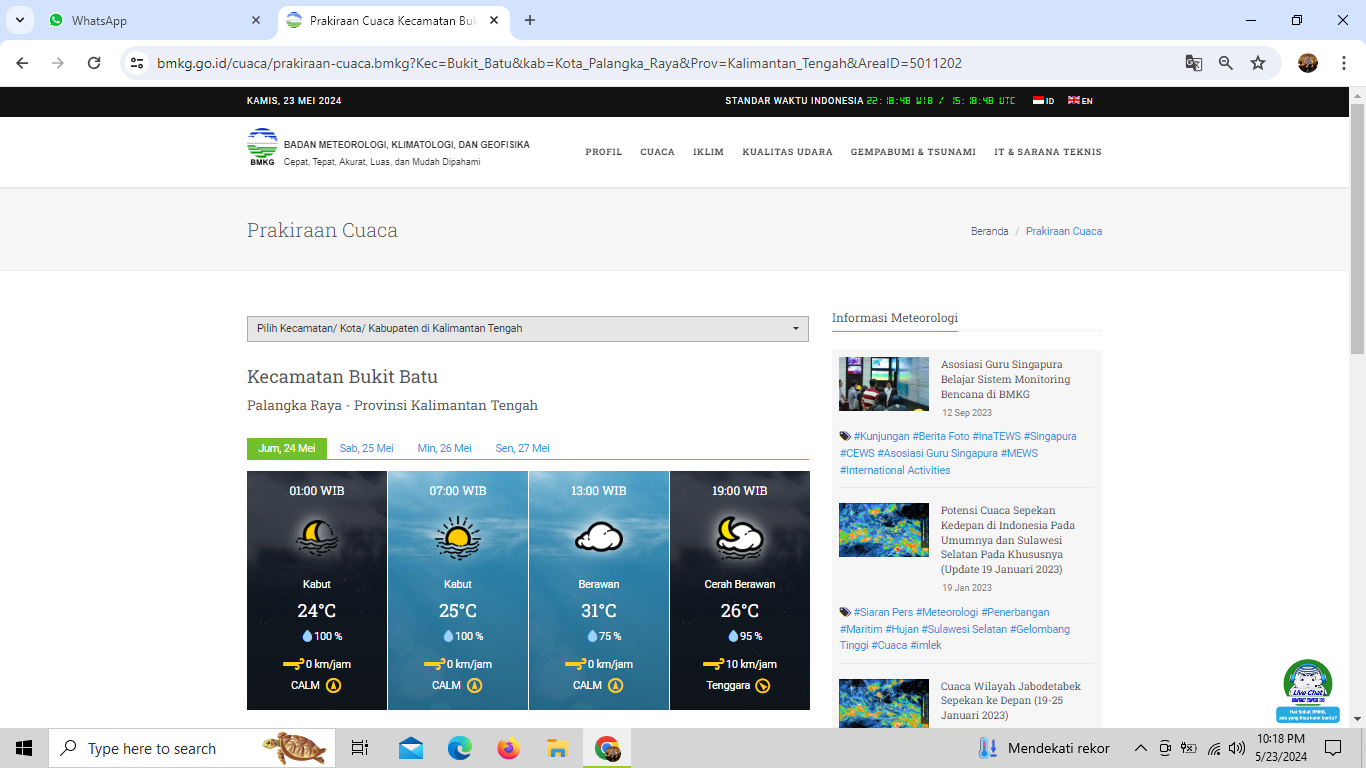
Task: Click the BMKG logo in site header
Action: (262, 146)
